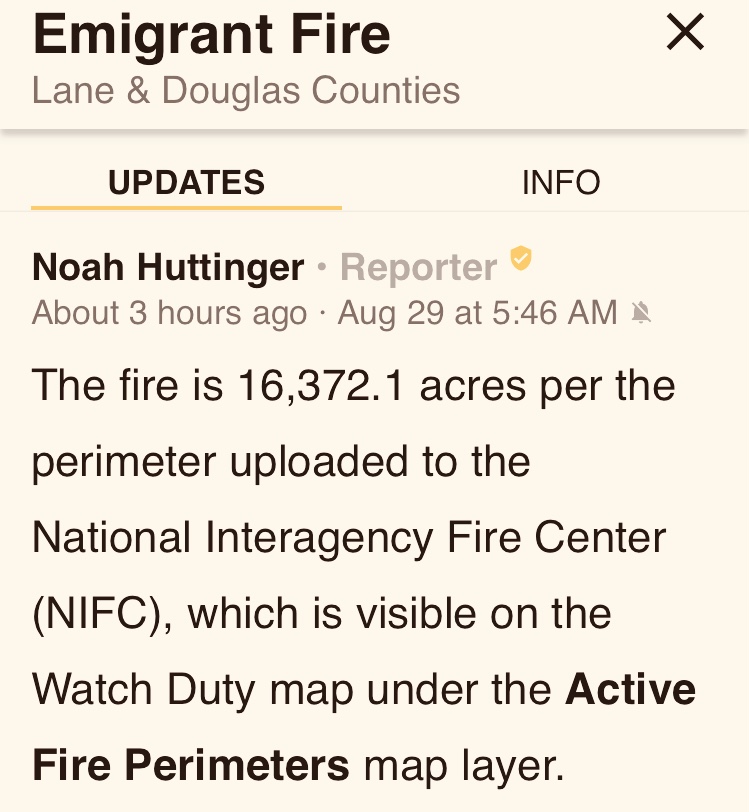The image size is (749, 812).
Task: Click the bold 'Fire Perimeters' text
Action: click(x=191, y=766)
